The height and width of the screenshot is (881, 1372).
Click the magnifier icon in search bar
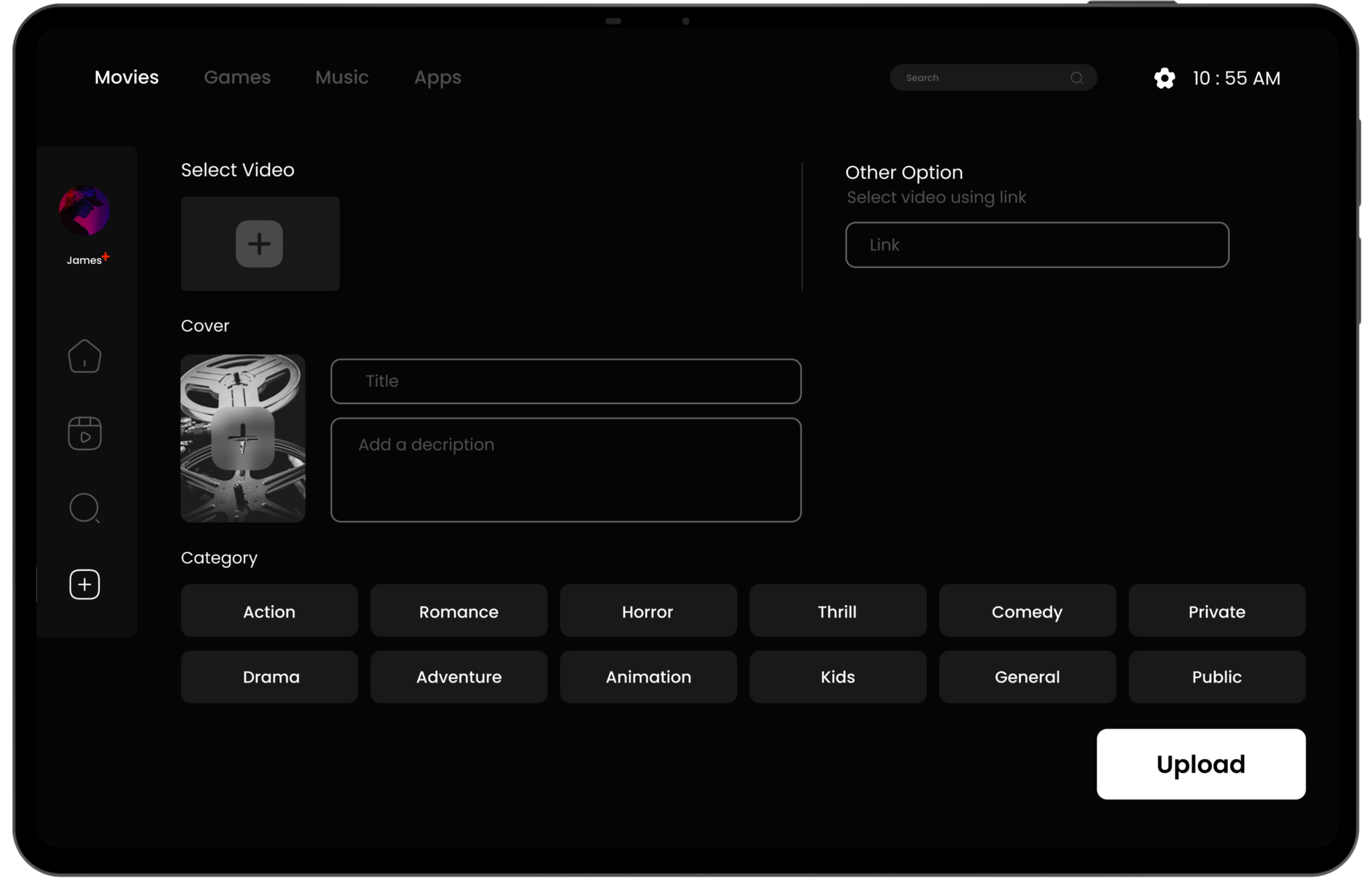[x=1077, y=78]
